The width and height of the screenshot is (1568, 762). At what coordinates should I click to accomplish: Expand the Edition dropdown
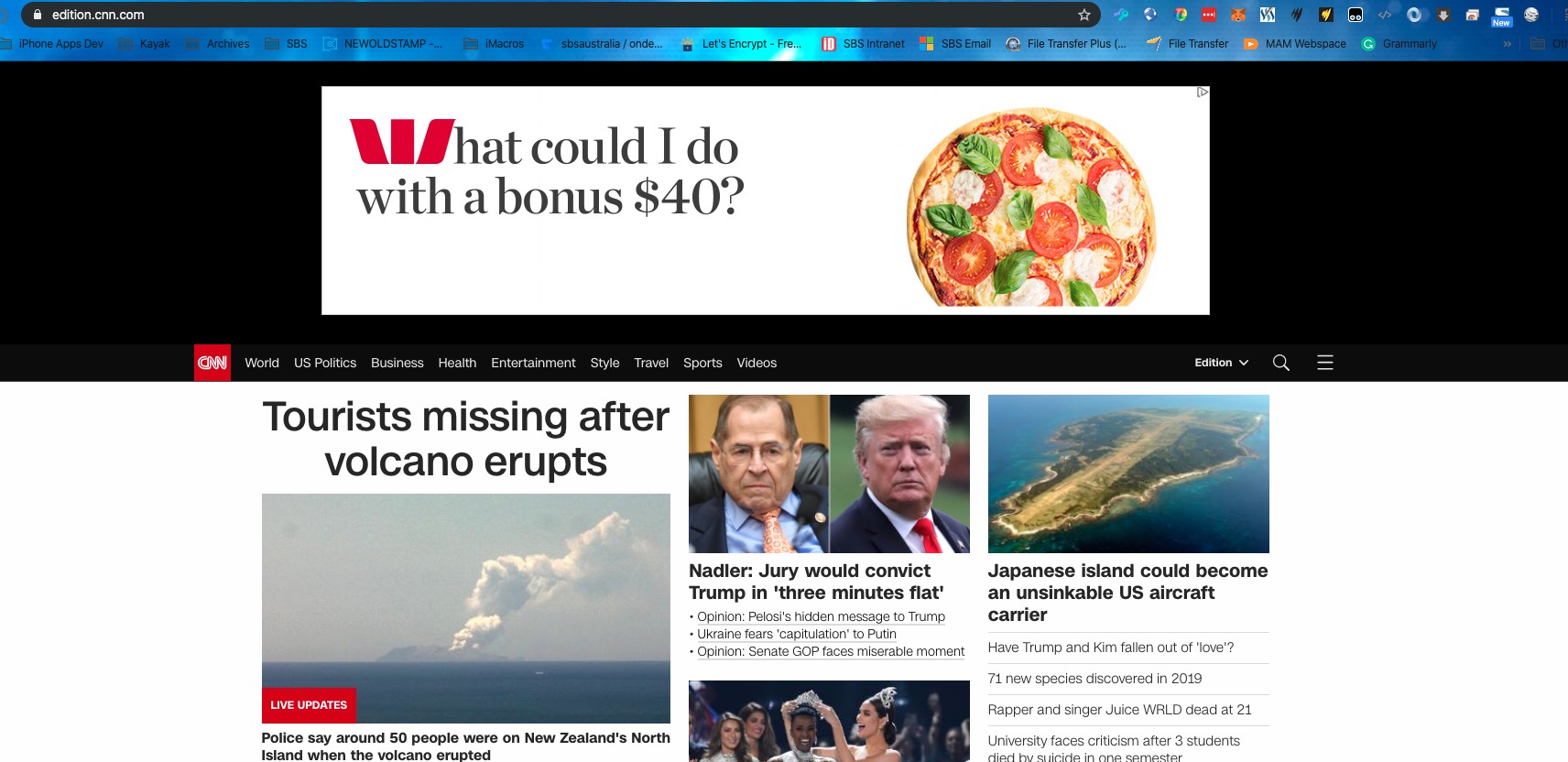[x=1221, y=363]
